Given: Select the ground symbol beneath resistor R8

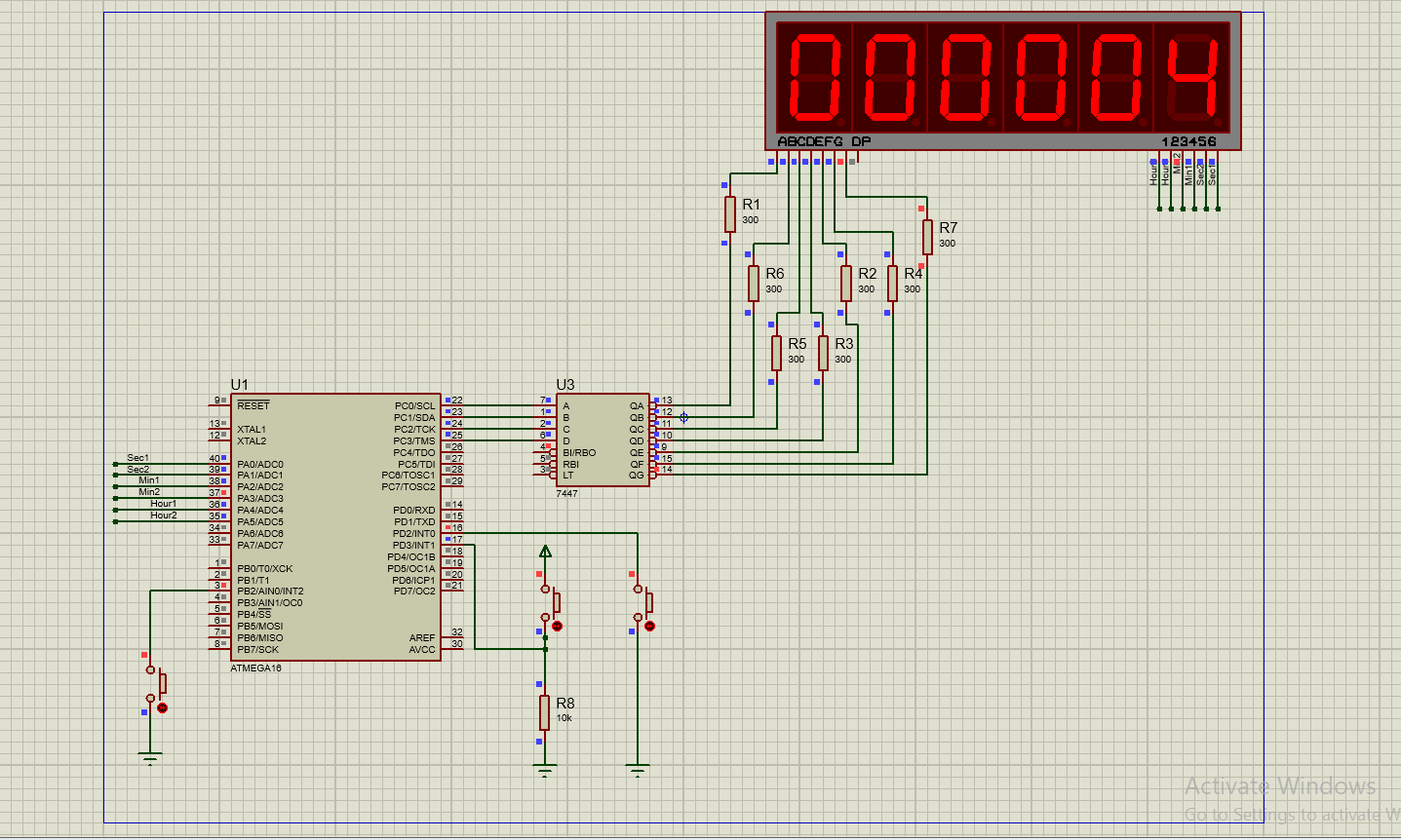Looking at the screenshot, I should [545, 771].
